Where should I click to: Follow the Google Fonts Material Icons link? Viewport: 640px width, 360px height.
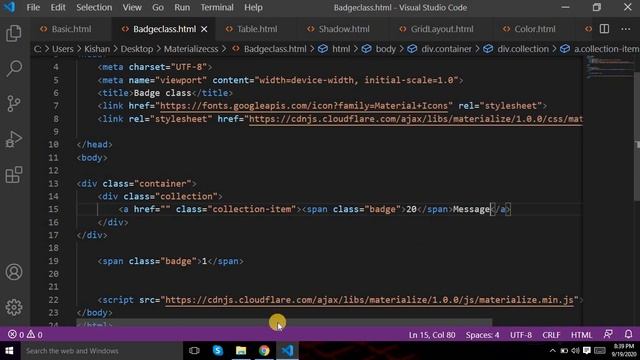tap(304, 106)
